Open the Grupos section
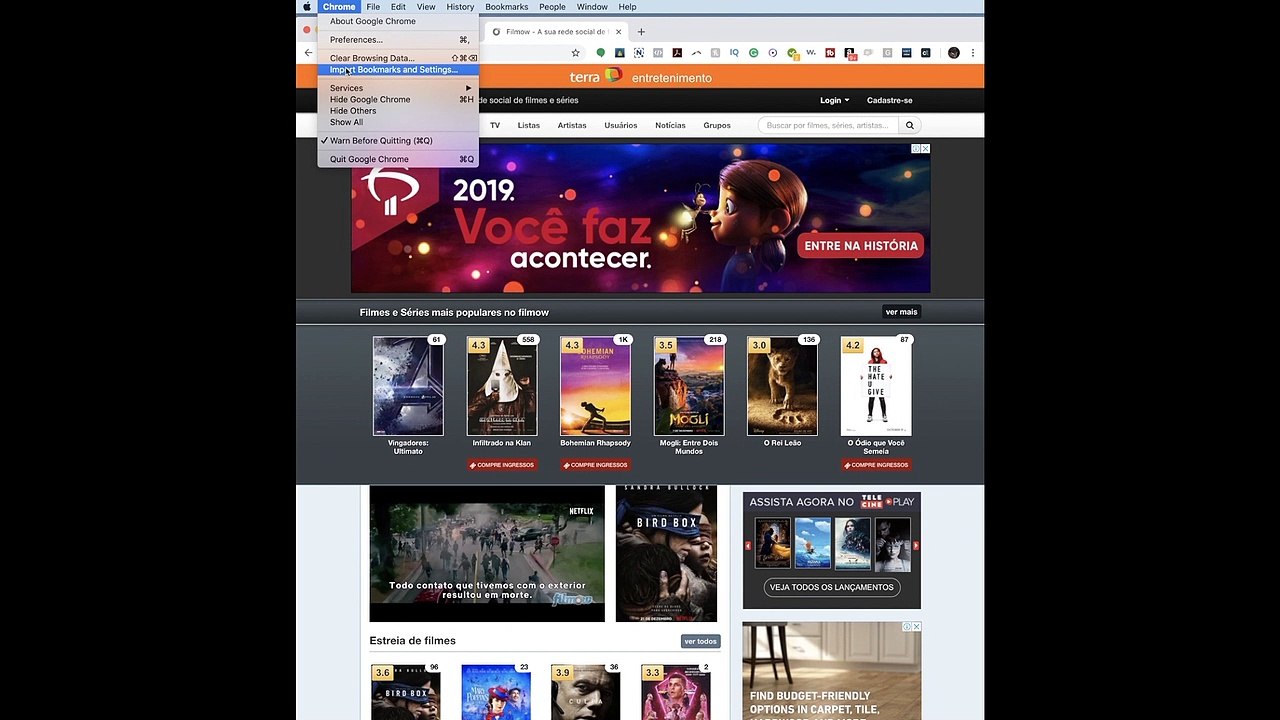1280x720 pixels. [717, 126]
